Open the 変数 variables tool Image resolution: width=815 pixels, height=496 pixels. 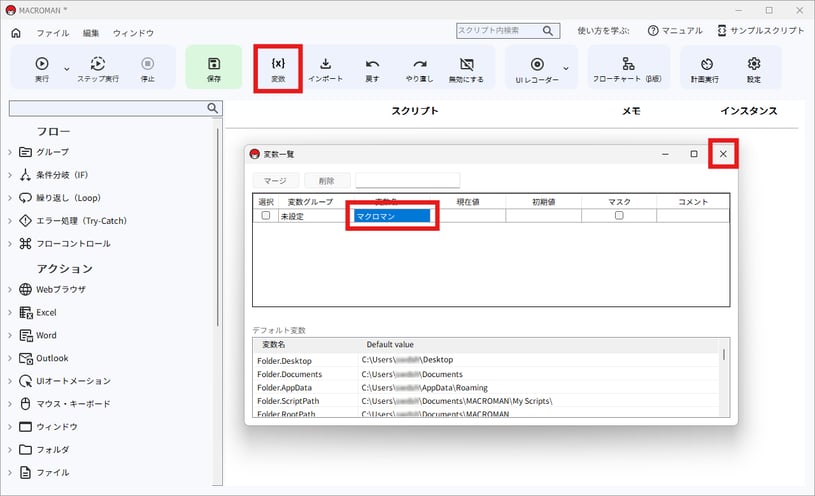pyautogui.click(x=278, y=69)
